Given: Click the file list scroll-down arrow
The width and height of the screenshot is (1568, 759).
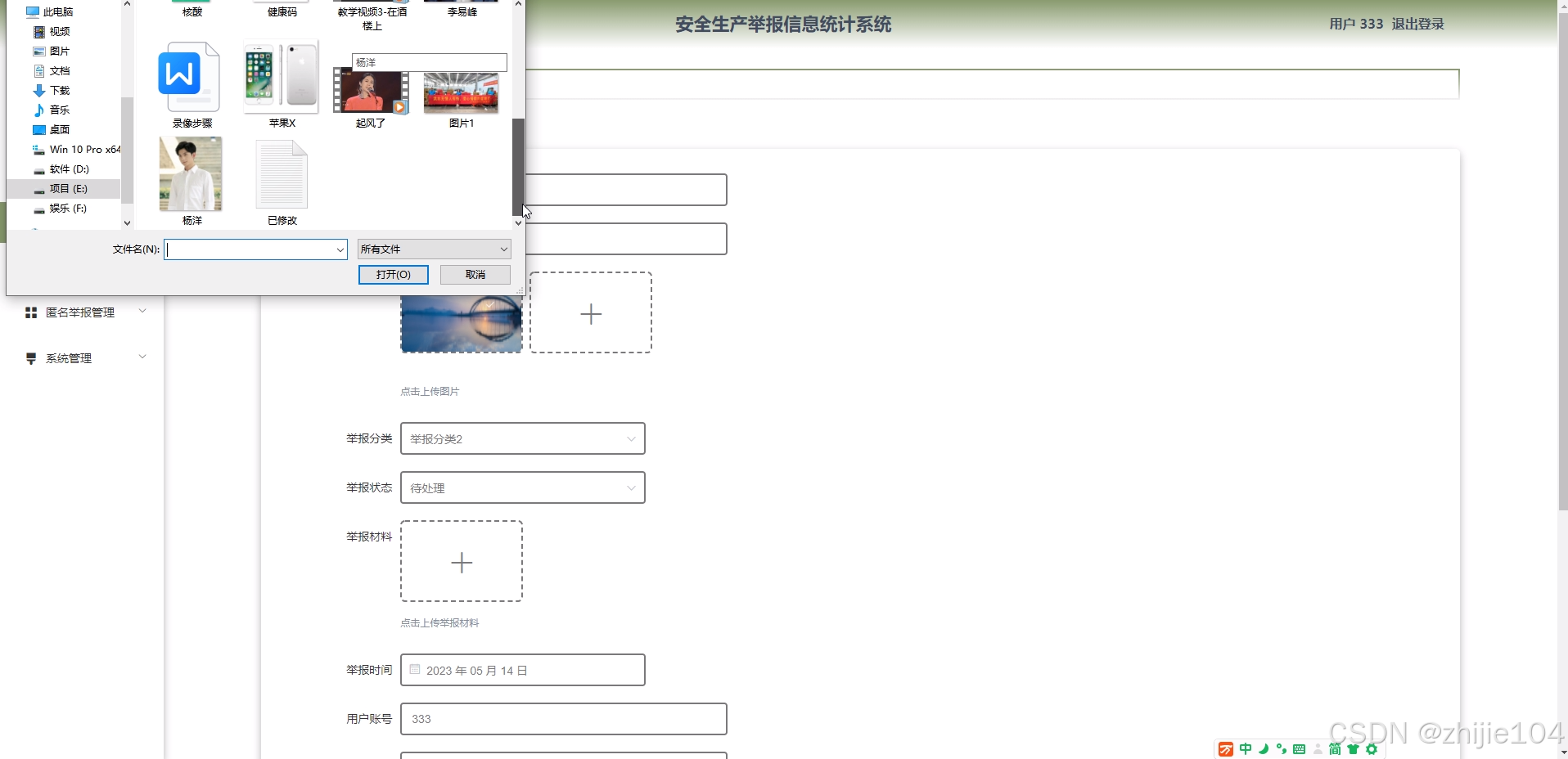Looking at the screenshot, I should pos(518,222).
